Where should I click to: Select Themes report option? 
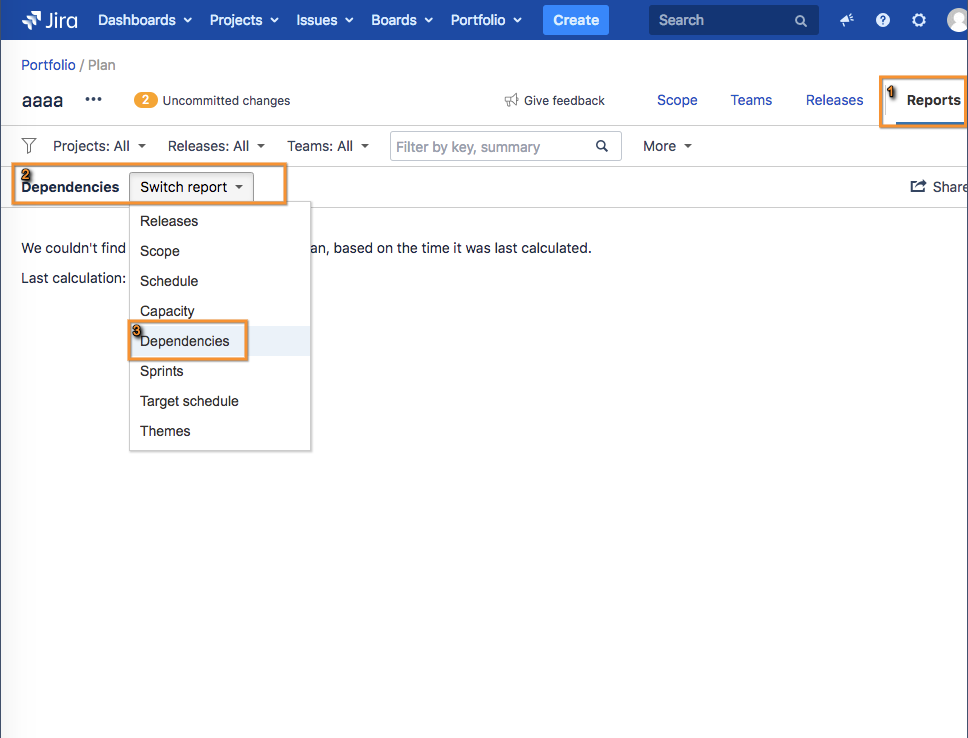[x=220, y=431]
